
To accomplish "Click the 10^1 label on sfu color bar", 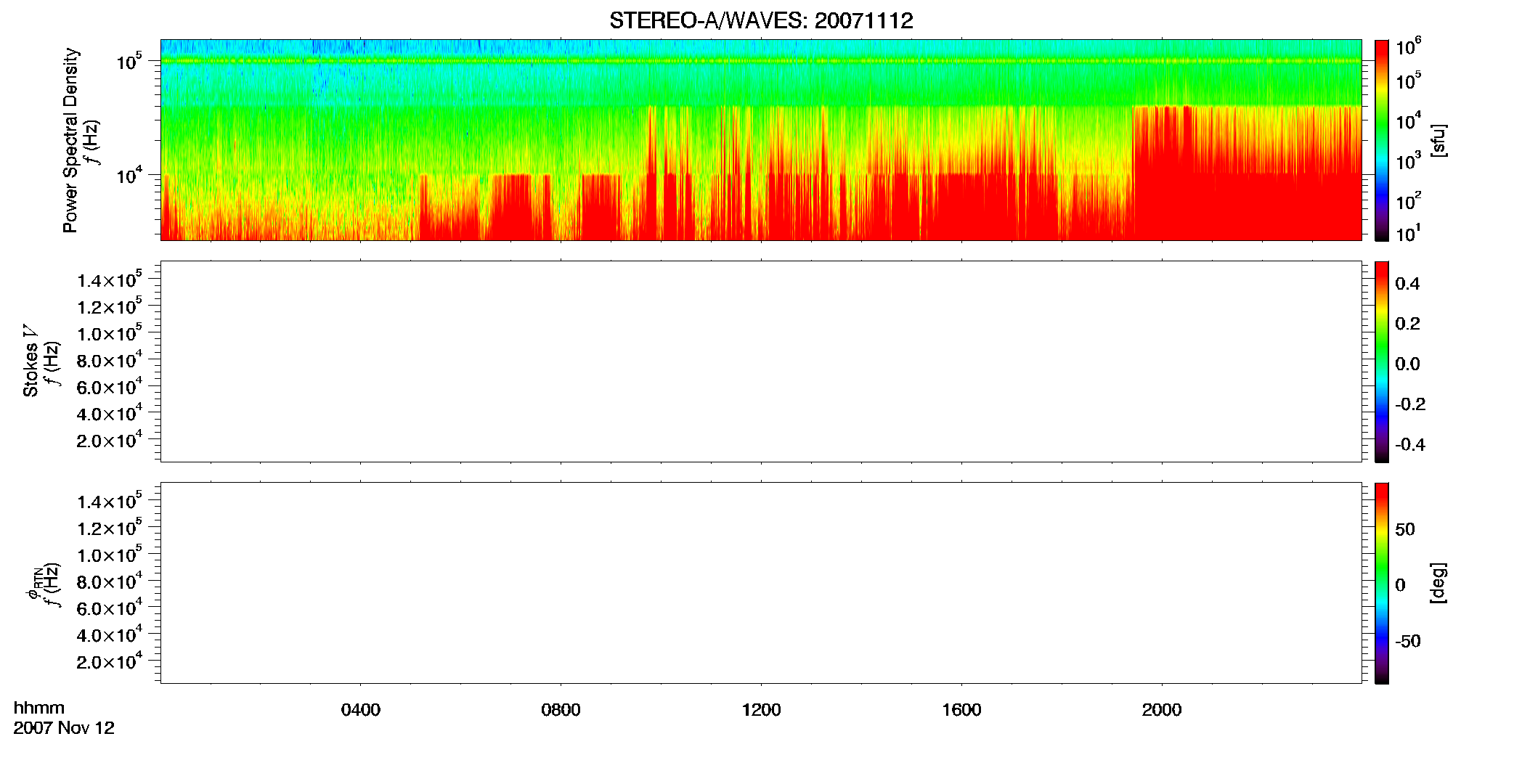I will coord(1409,234).
